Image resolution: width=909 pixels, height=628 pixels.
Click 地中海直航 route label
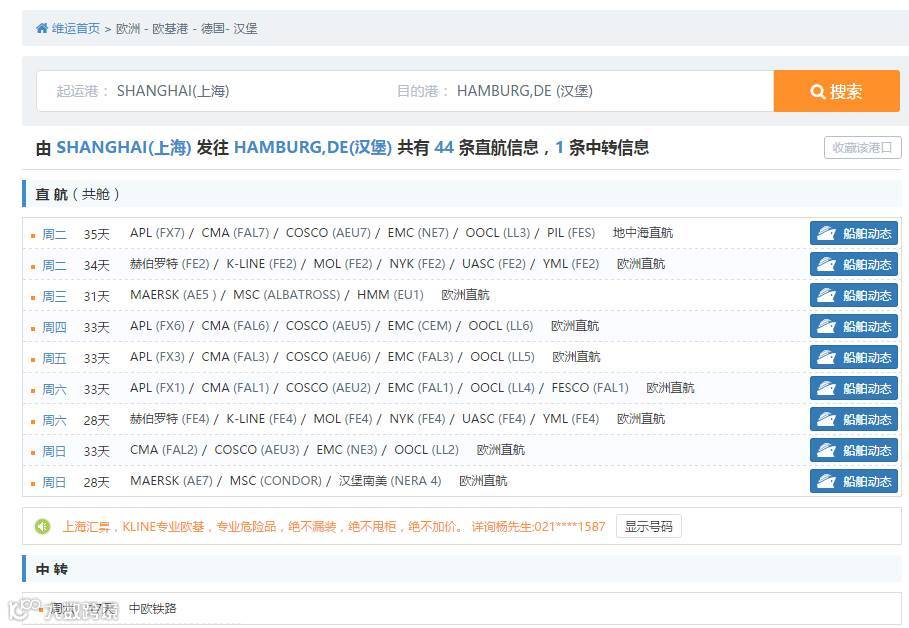tap(643, 233)
